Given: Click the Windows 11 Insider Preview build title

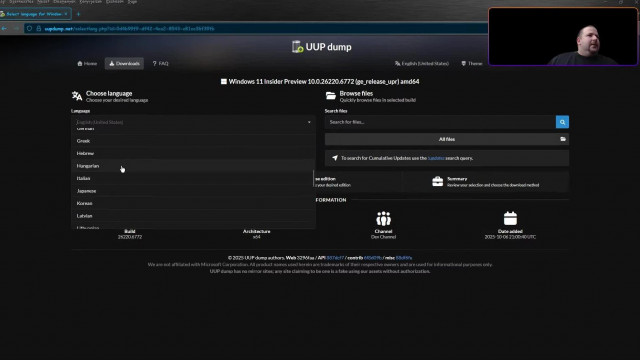Looking at the screenshot, I should coord(324,82).
